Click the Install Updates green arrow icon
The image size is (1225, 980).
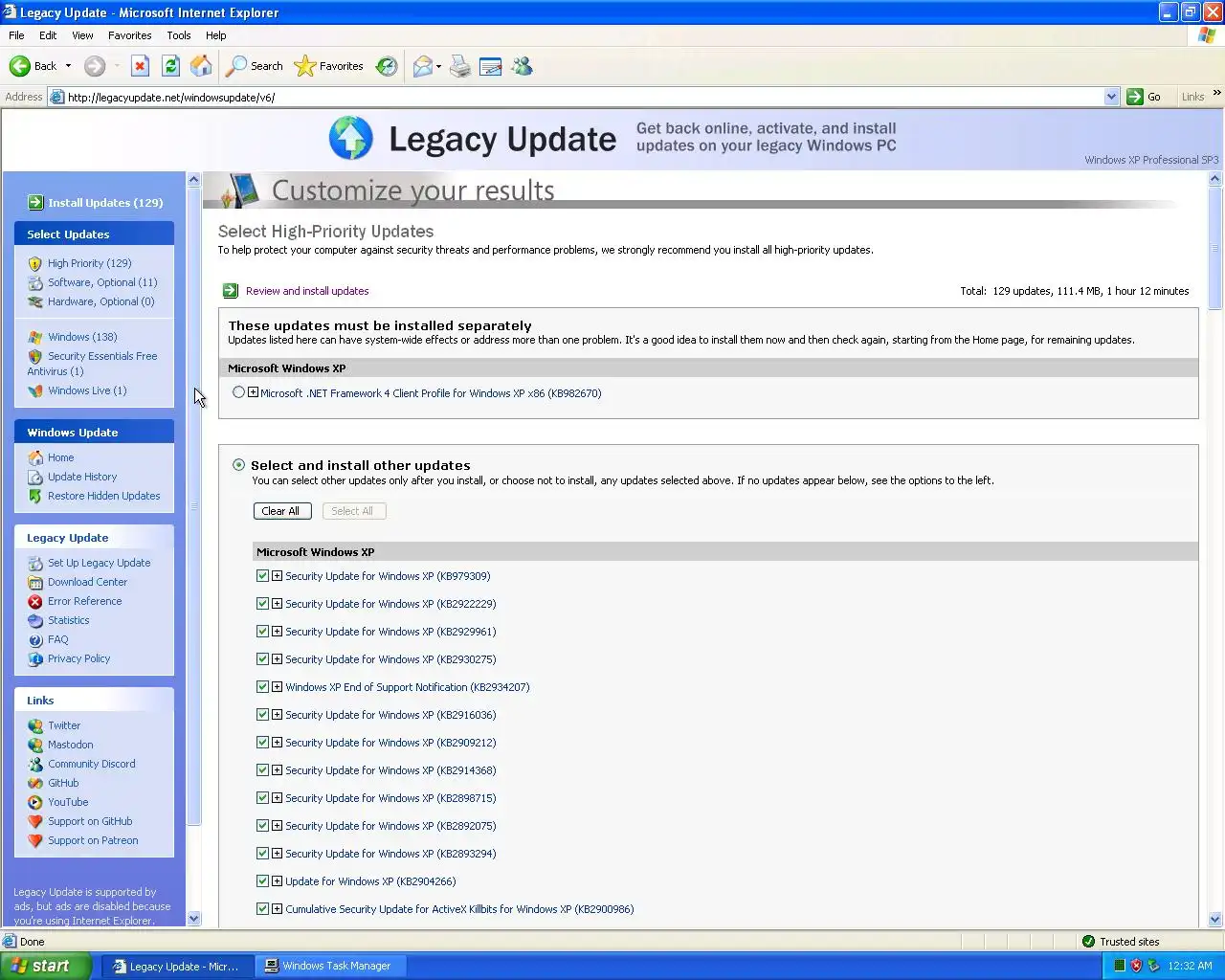tap(35, 202)
